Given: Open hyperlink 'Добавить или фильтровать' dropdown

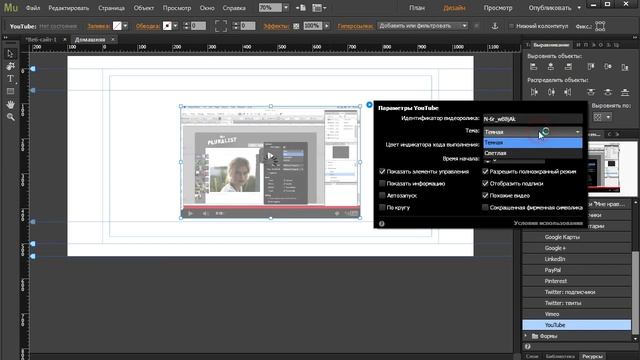Looking at the screenshot, I should (x=422, y=26).
